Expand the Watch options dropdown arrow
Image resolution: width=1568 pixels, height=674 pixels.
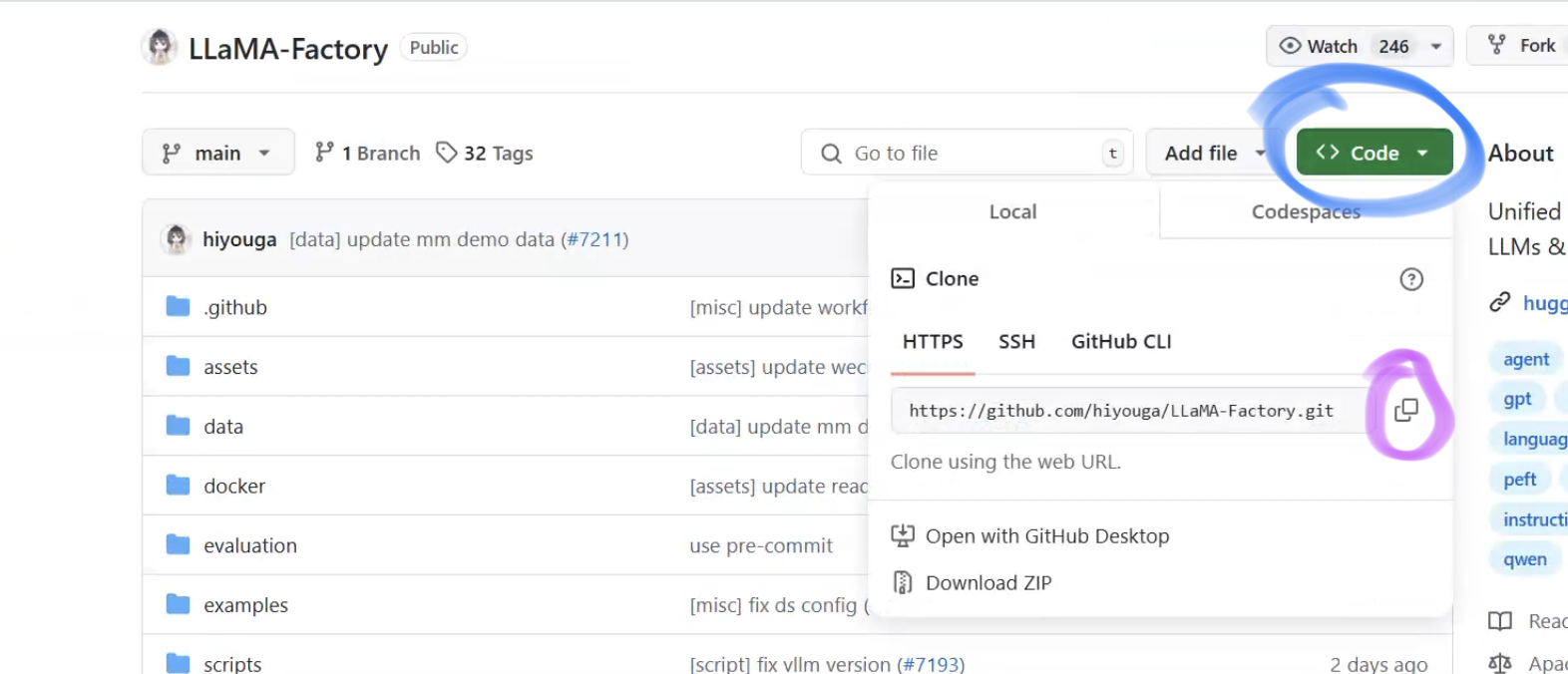[1436, 46]
